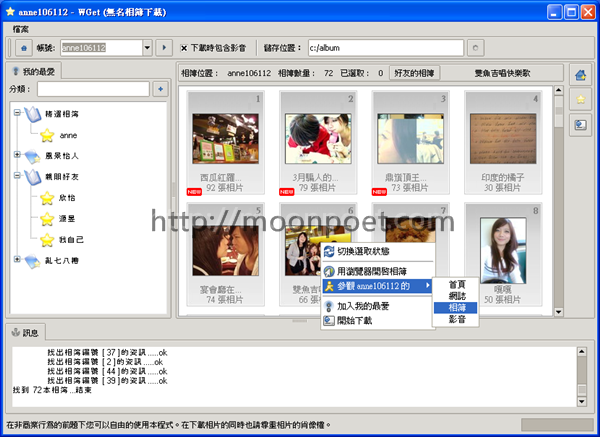Select album thumbnail 4 印度的橘子
This screenshot has height=437, width=600.
coord(503,142)
